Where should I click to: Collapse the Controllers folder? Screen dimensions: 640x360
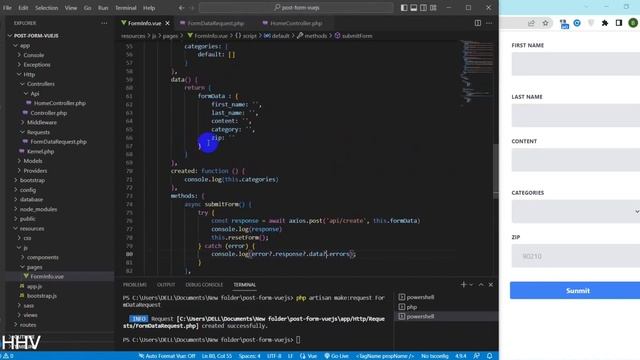click(40, 84)
